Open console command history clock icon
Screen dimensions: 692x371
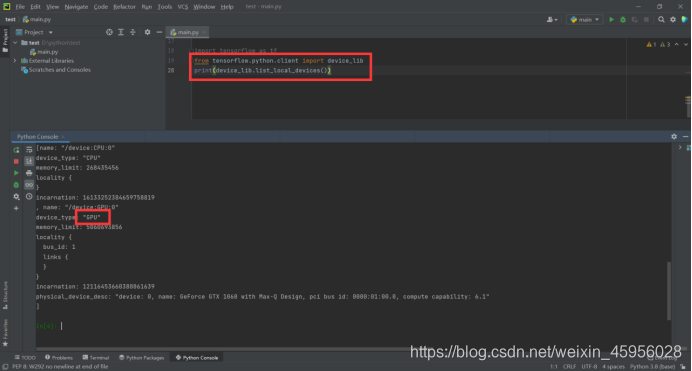[x=29, y=197]
